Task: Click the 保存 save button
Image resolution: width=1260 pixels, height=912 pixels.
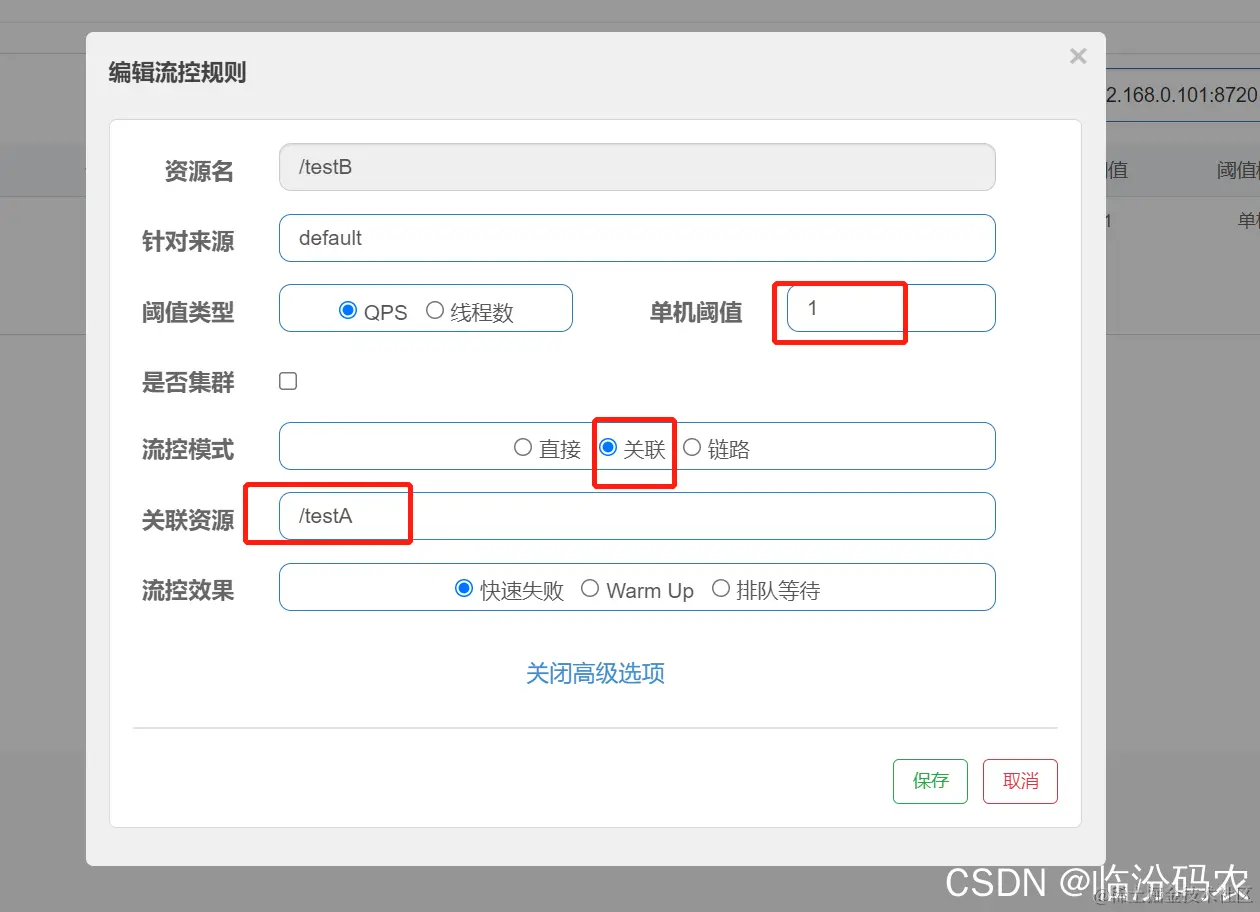Action: tap(930, 781)
